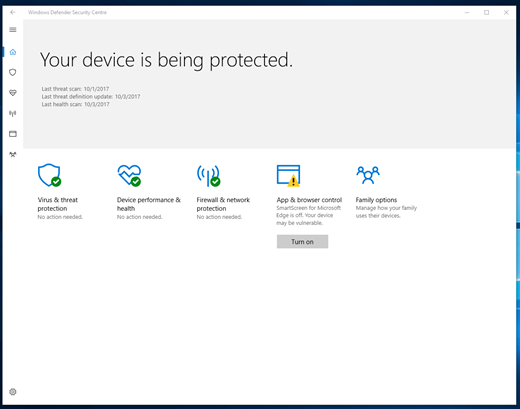
Task: Maximize the Security Centre window
Action: [487, 12]
